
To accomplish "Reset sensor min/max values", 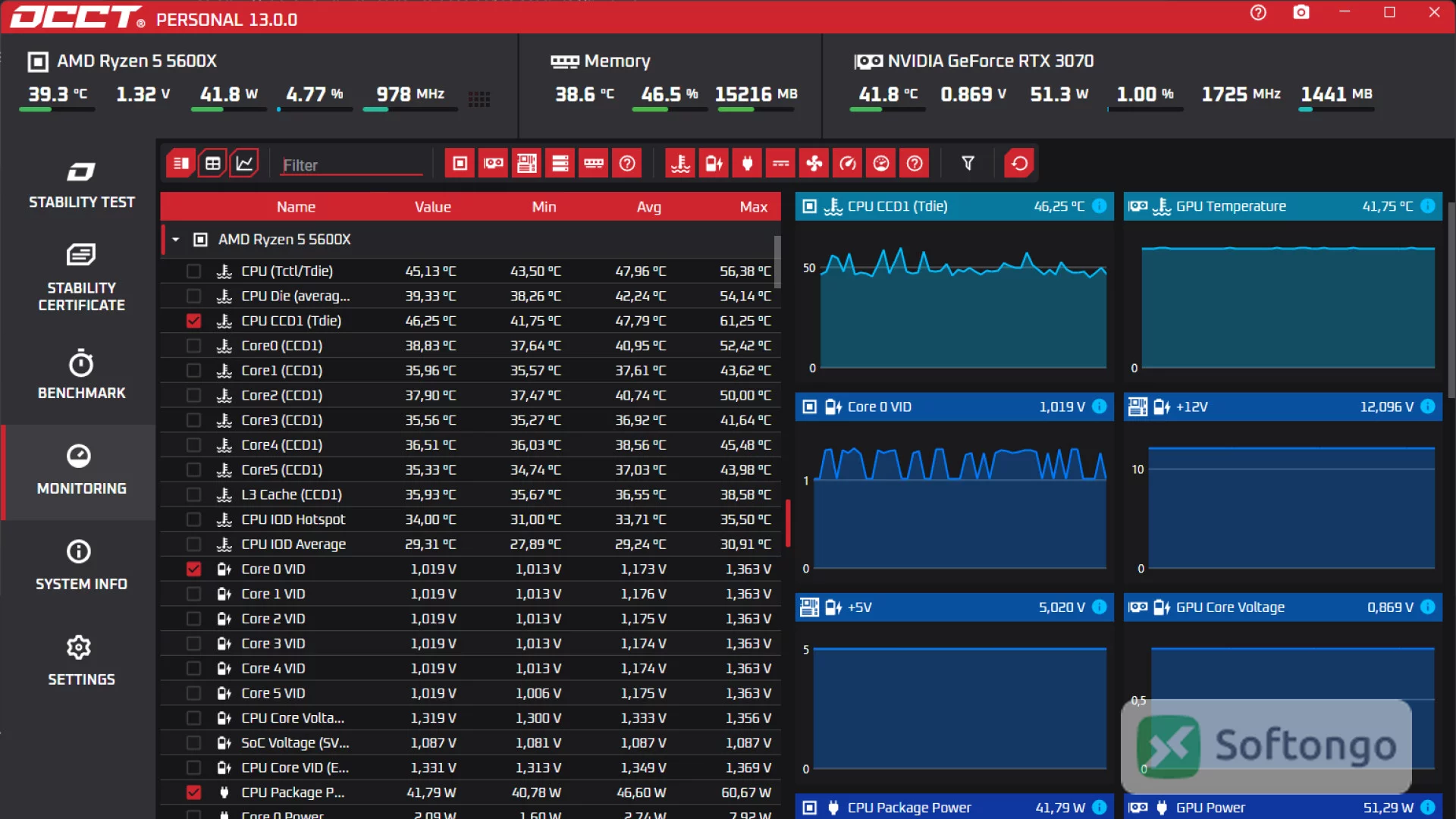I will (1020, 163).
